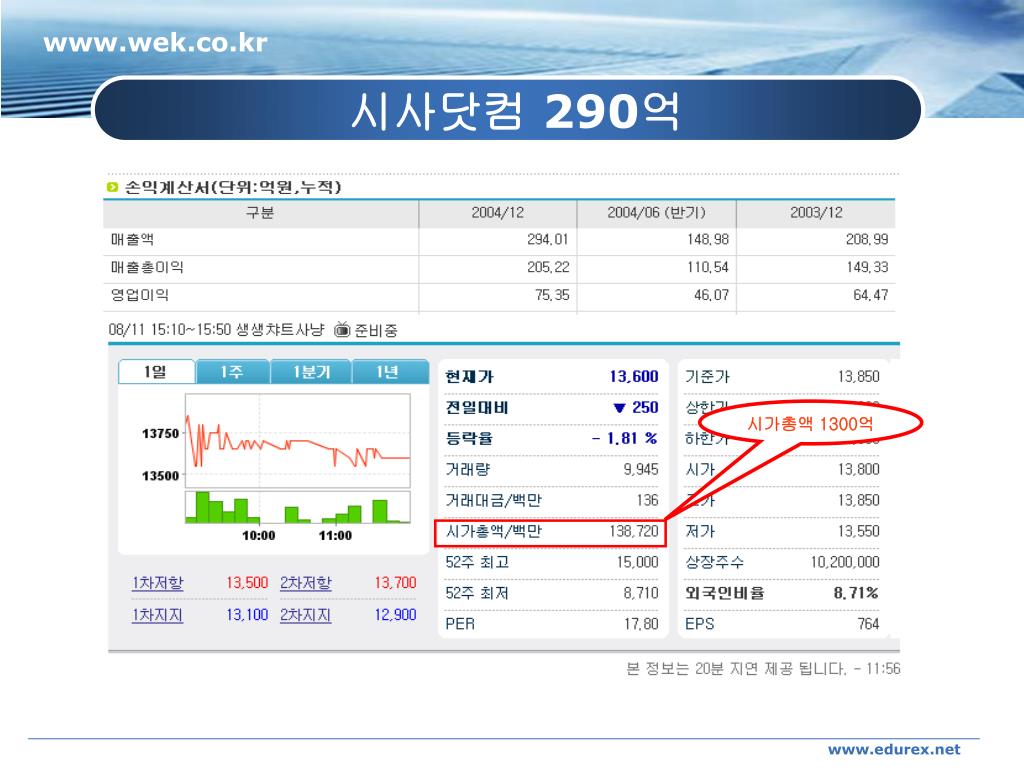Click the EPS value 764
Viewport: 1024px width, 768px height.
(x=869, y=624)
